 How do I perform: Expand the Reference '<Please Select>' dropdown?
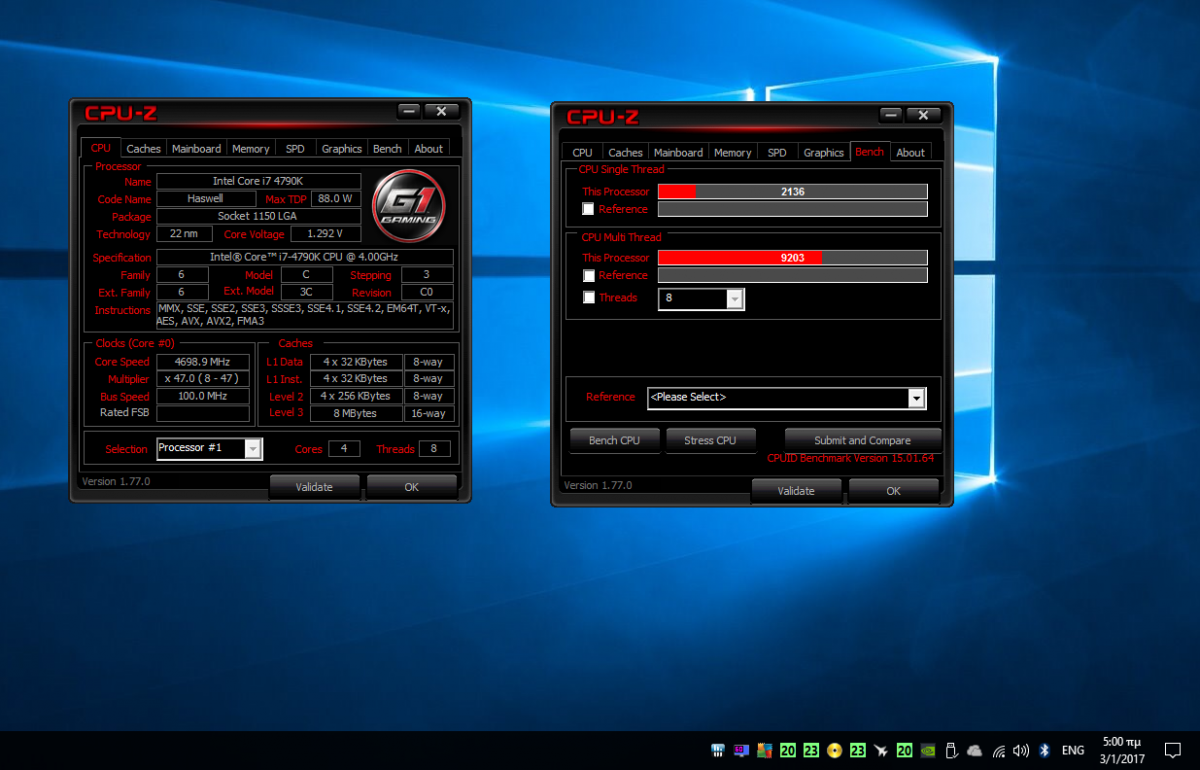point(787,397)
